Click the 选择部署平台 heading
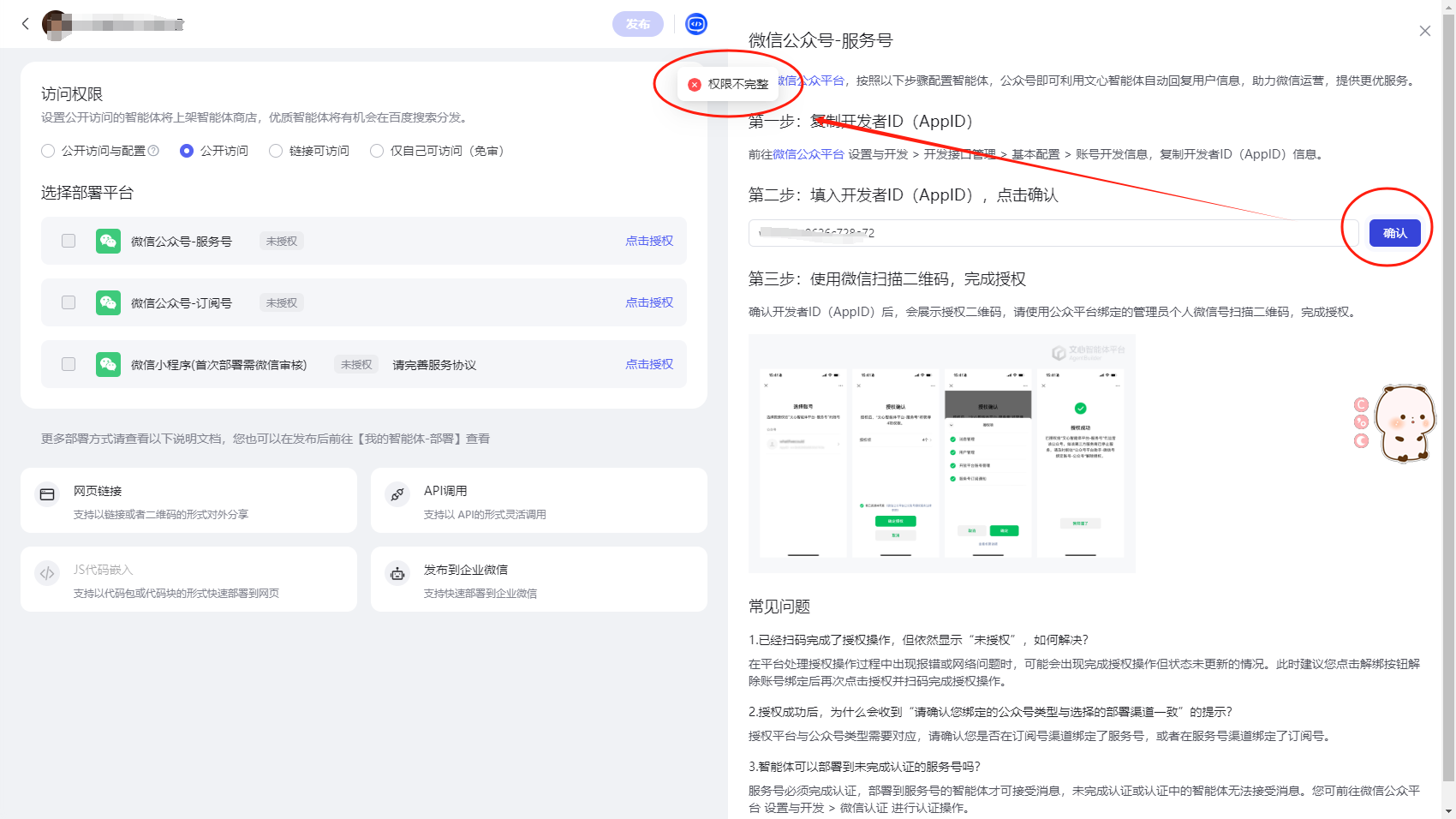This screenshot has height=819, width=1456. coord(87,193)
